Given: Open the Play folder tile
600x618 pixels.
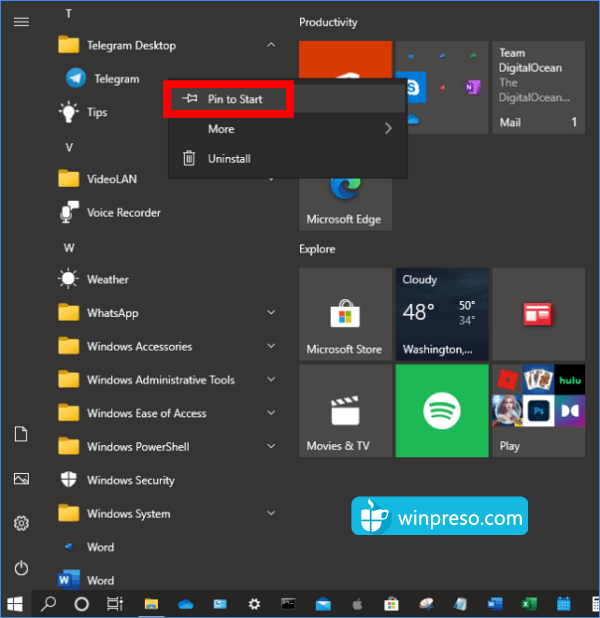Looking at the screenshot, I should 539,411.
